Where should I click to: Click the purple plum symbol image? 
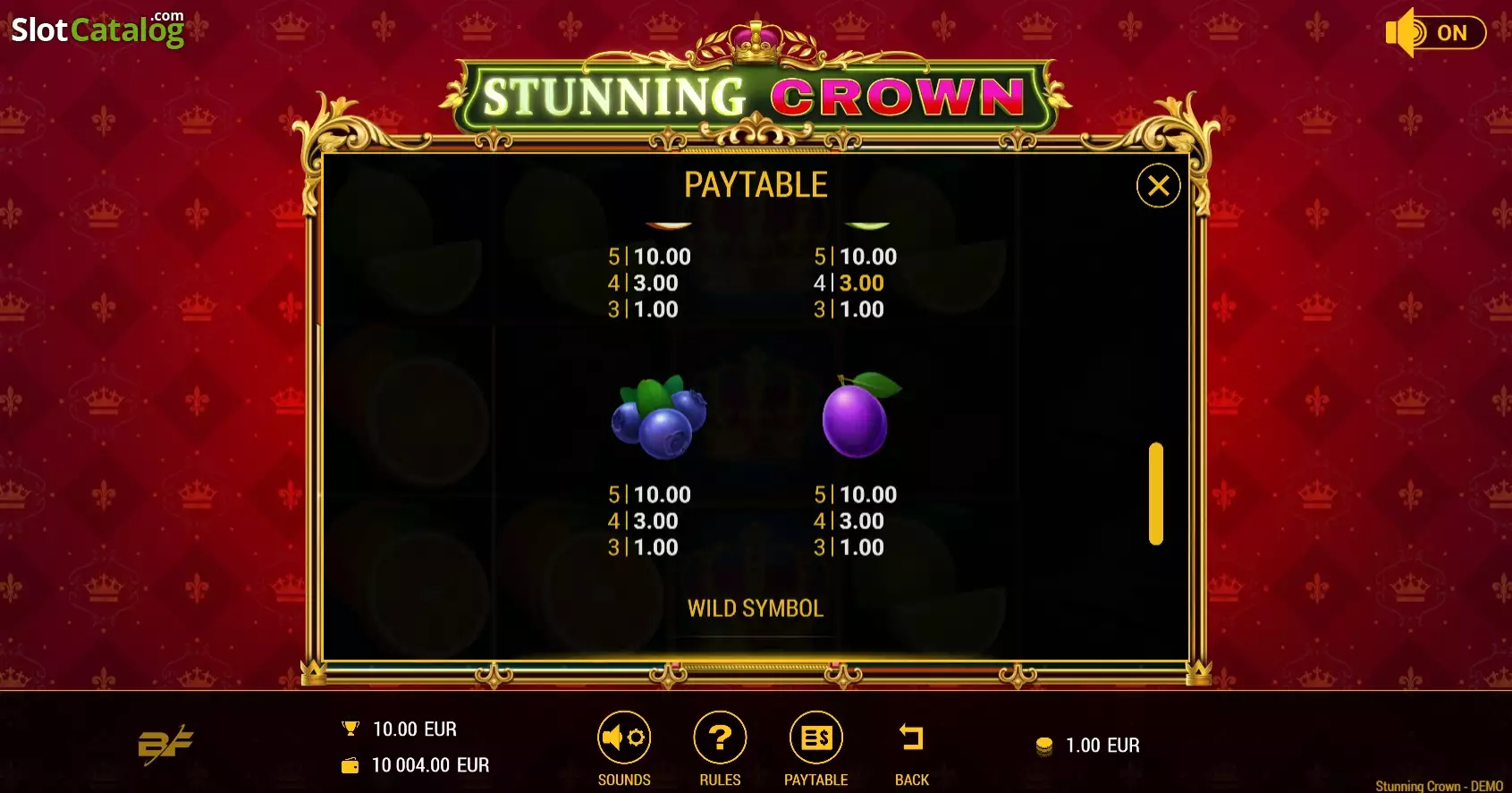[x=860, y=416]
